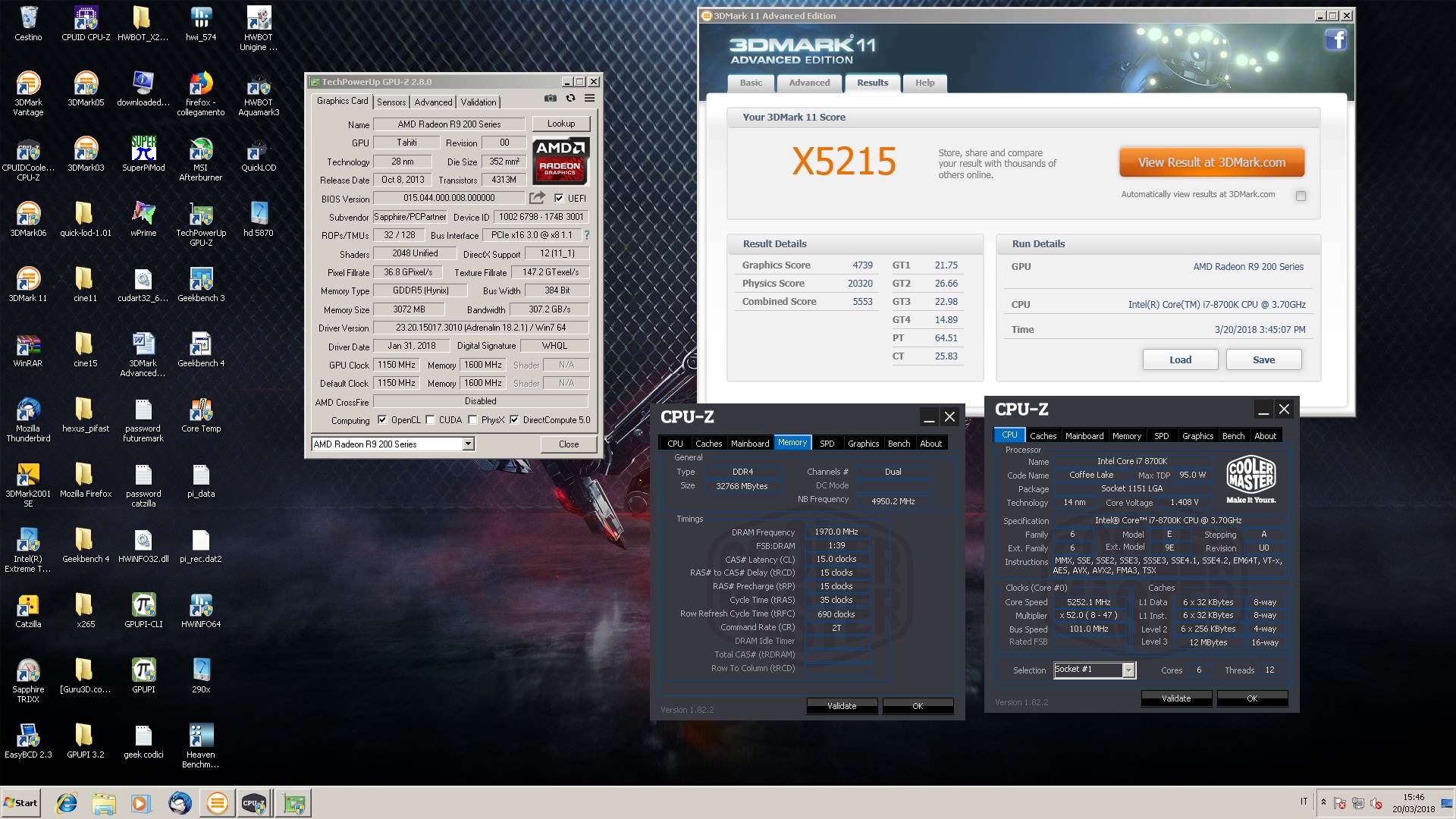This screenshot has height=819, width=1456.
Task: Open the HWiNFO64 desktop icon
Action: pyautogui.click(x=201, y=610)
